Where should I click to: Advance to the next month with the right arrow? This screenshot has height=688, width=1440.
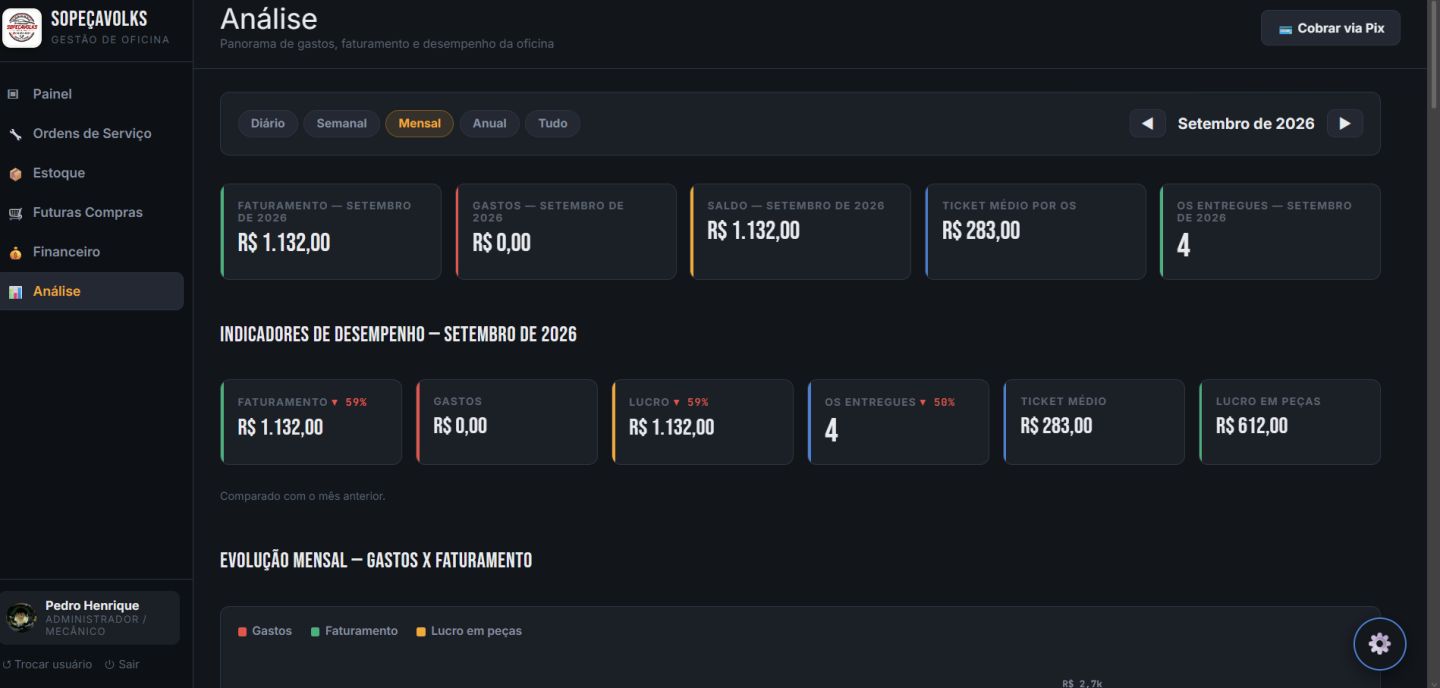point(1345,124)
